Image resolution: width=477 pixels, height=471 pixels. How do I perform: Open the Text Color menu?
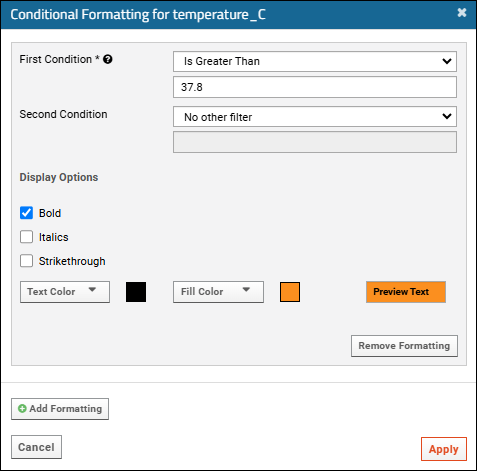pyautogui.click(x=65, y=292)
